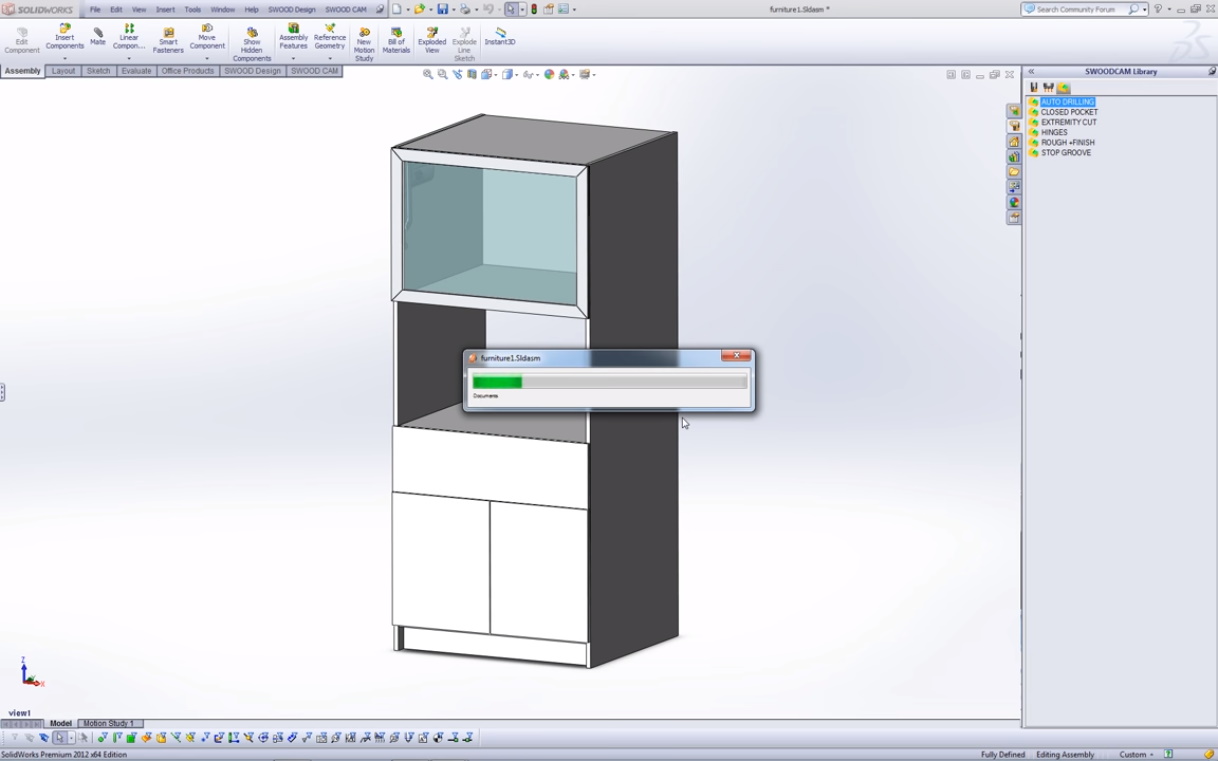The image size is (1218, 761).
Task: Switch to the Motion Study 1 tab
Action: (108, 723)
